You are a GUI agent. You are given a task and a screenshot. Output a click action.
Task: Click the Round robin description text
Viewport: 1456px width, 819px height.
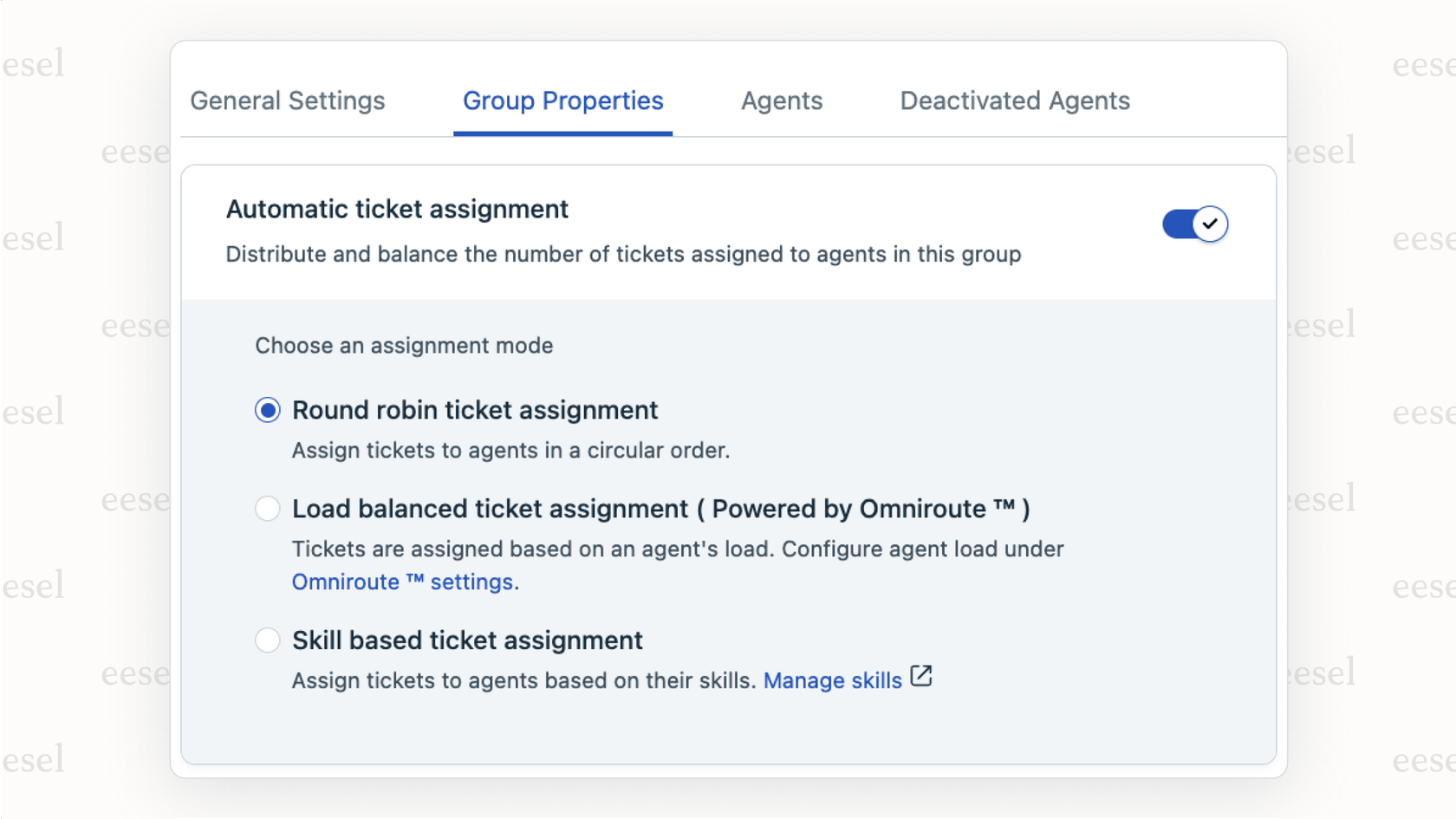[x=510, y=450]
